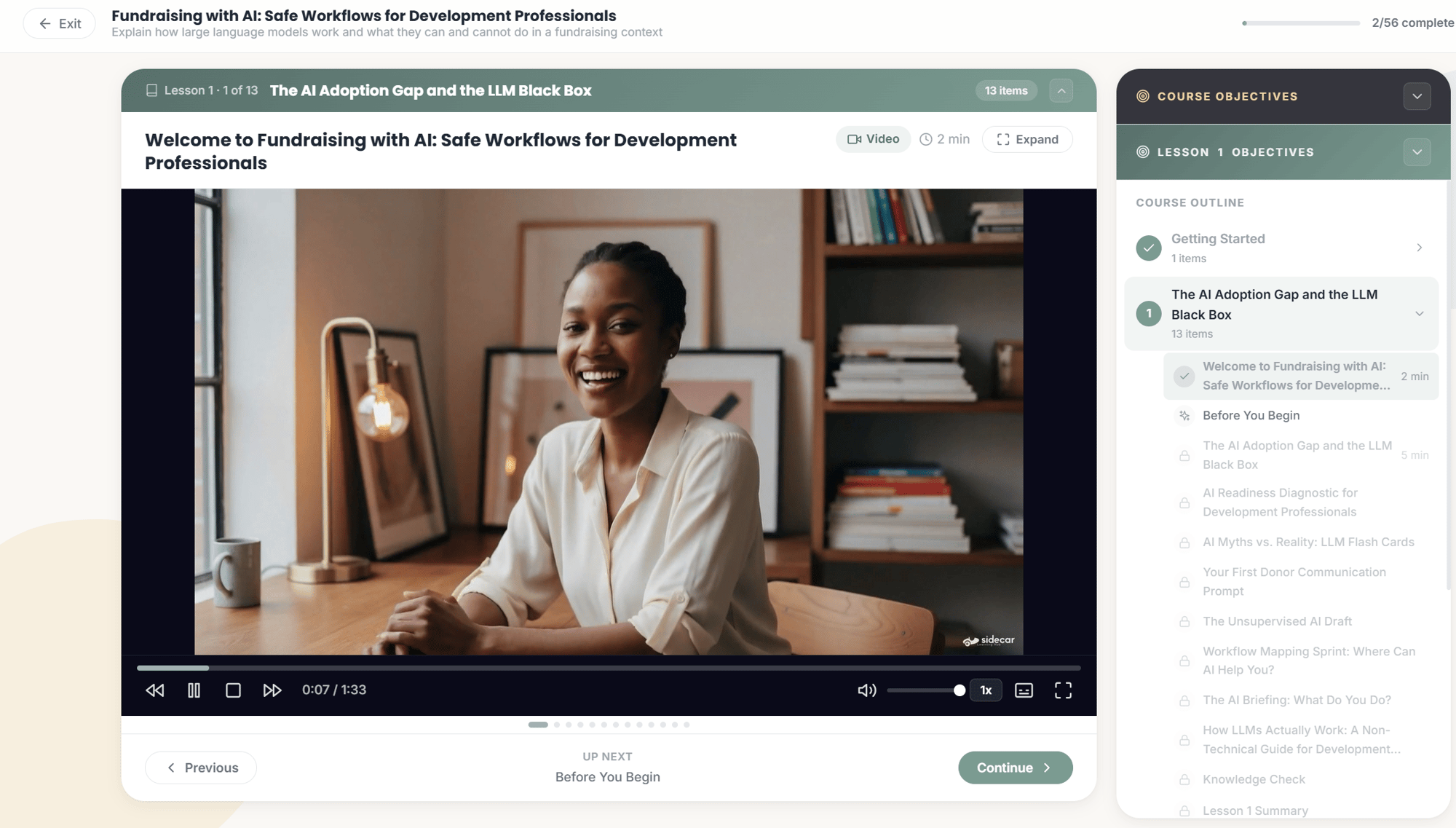Enter fullscreen video mode
Image resolution: width=1456 pixels, height=828 pixels.
[1063, 690]
